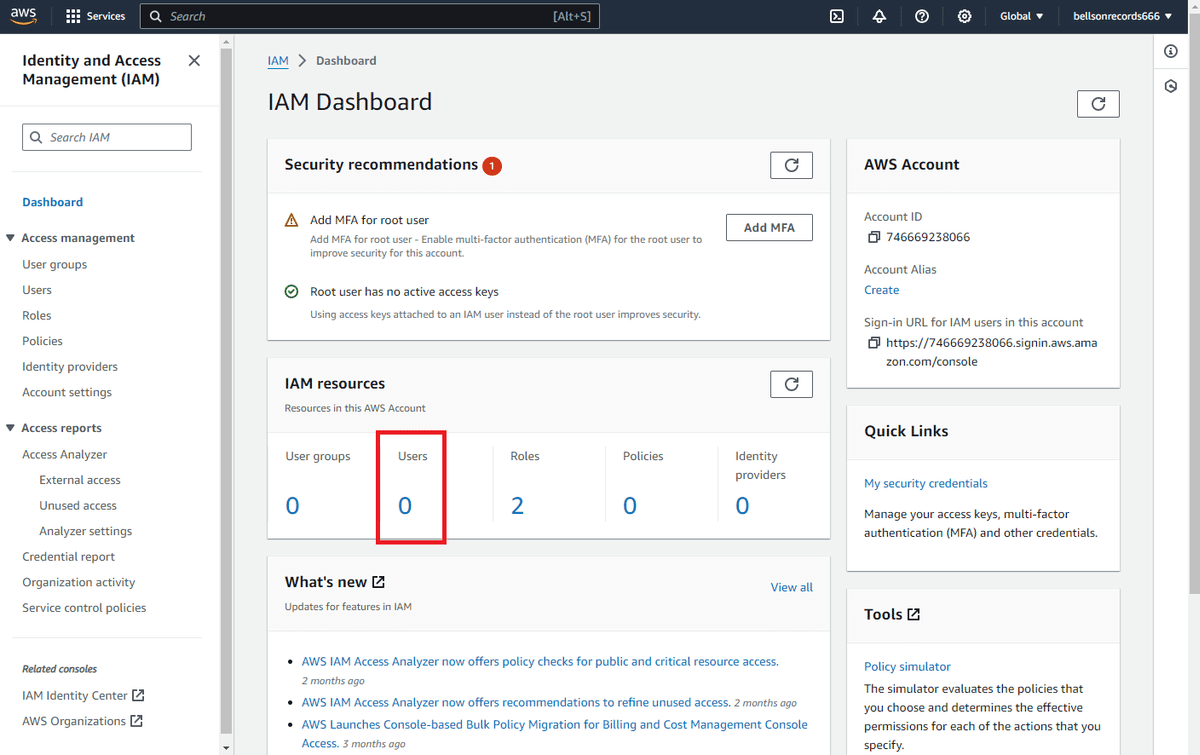
Task: Open the CloudShell terminal icon
Action: click(x=837, y=16)
